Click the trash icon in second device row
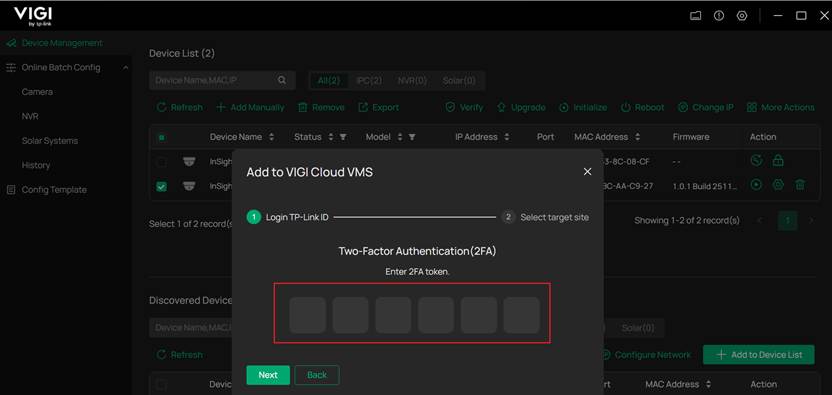The width and height of the screenshot is (832, 395). (800, 184)
